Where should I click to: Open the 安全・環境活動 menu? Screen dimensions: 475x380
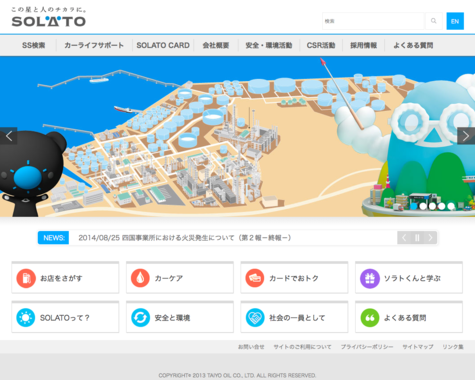(269, 45)
